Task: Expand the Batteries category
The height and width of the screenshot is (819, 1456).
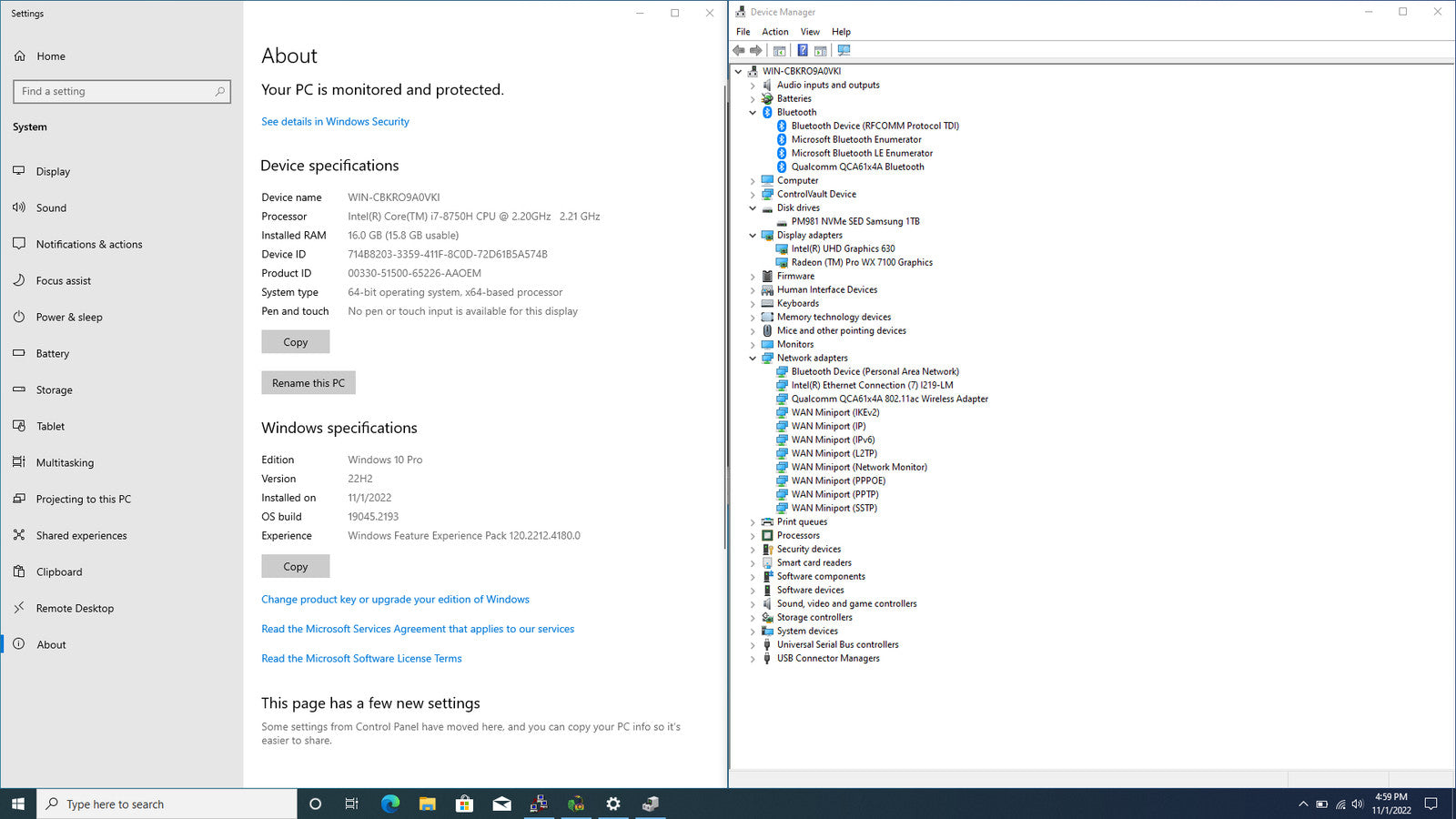Action: pos(753,99)
